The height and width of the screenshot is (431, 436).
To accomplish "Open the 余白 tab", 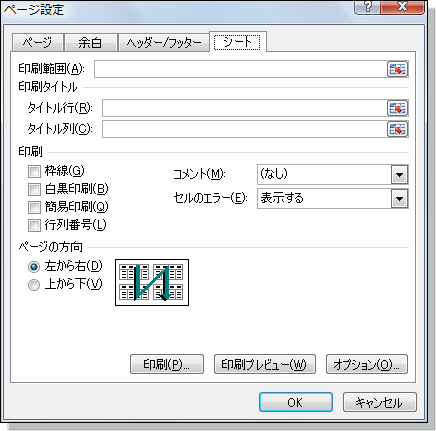I will (90, 43).
